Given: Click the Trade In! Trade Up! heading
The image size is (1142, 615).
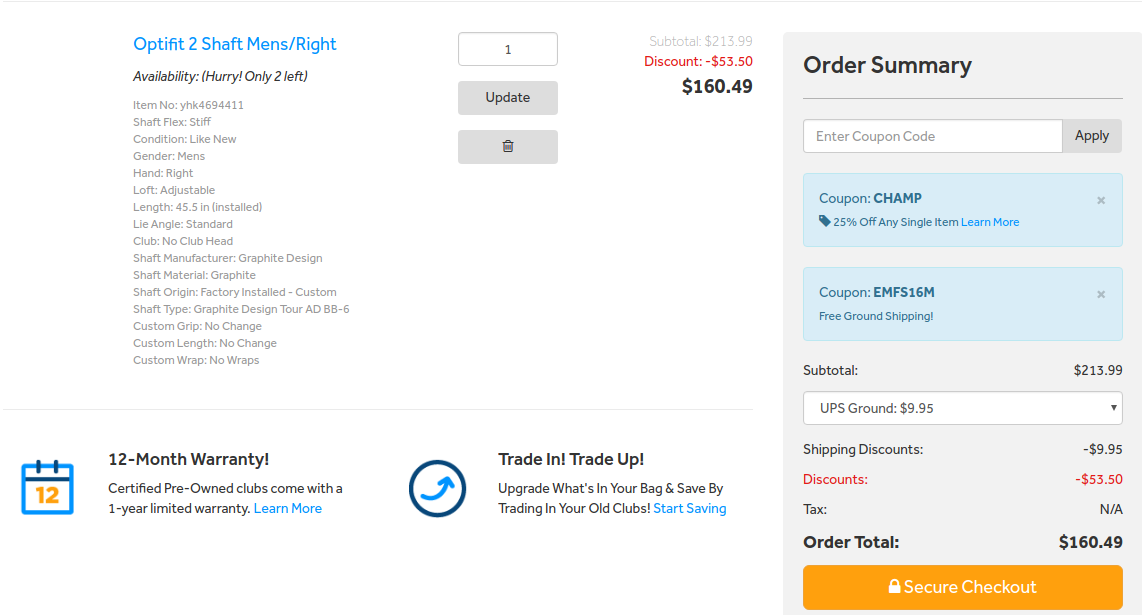Looking at the screenshot, I should tap(571, 459).
